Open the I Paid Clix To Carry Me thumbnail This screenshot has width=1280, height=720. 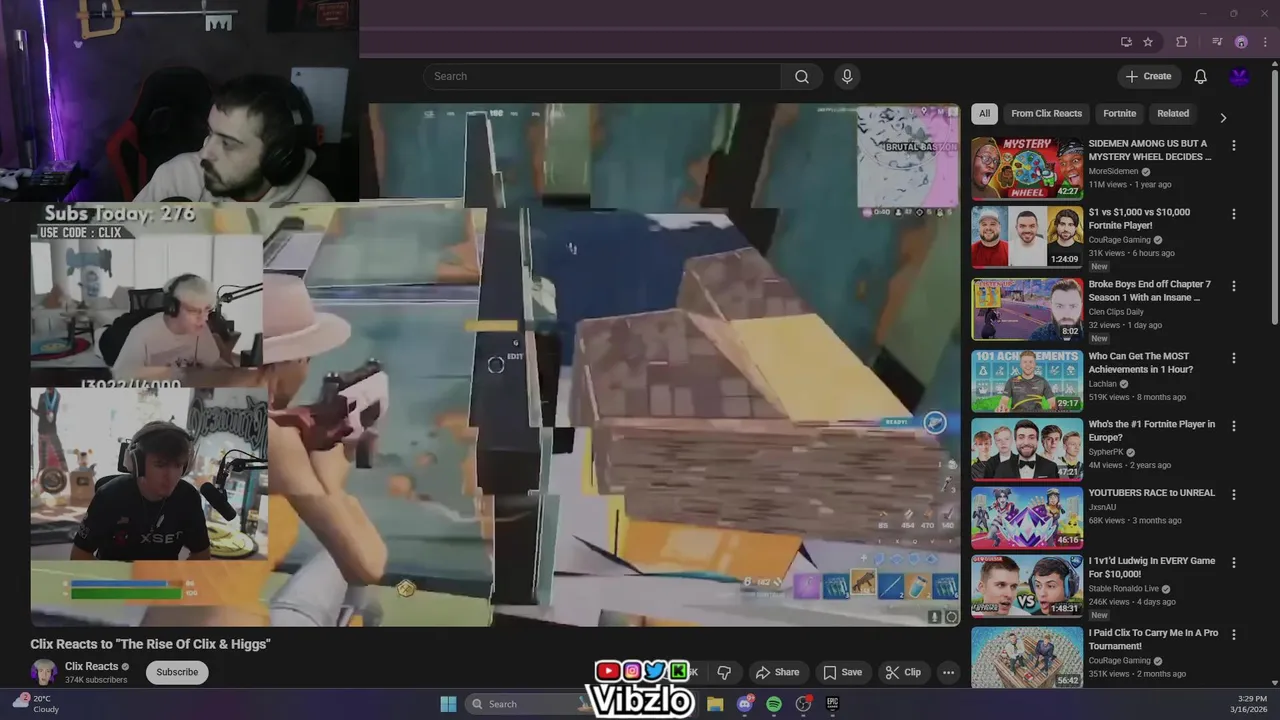pyautogui.click(x=1027, y=657)
